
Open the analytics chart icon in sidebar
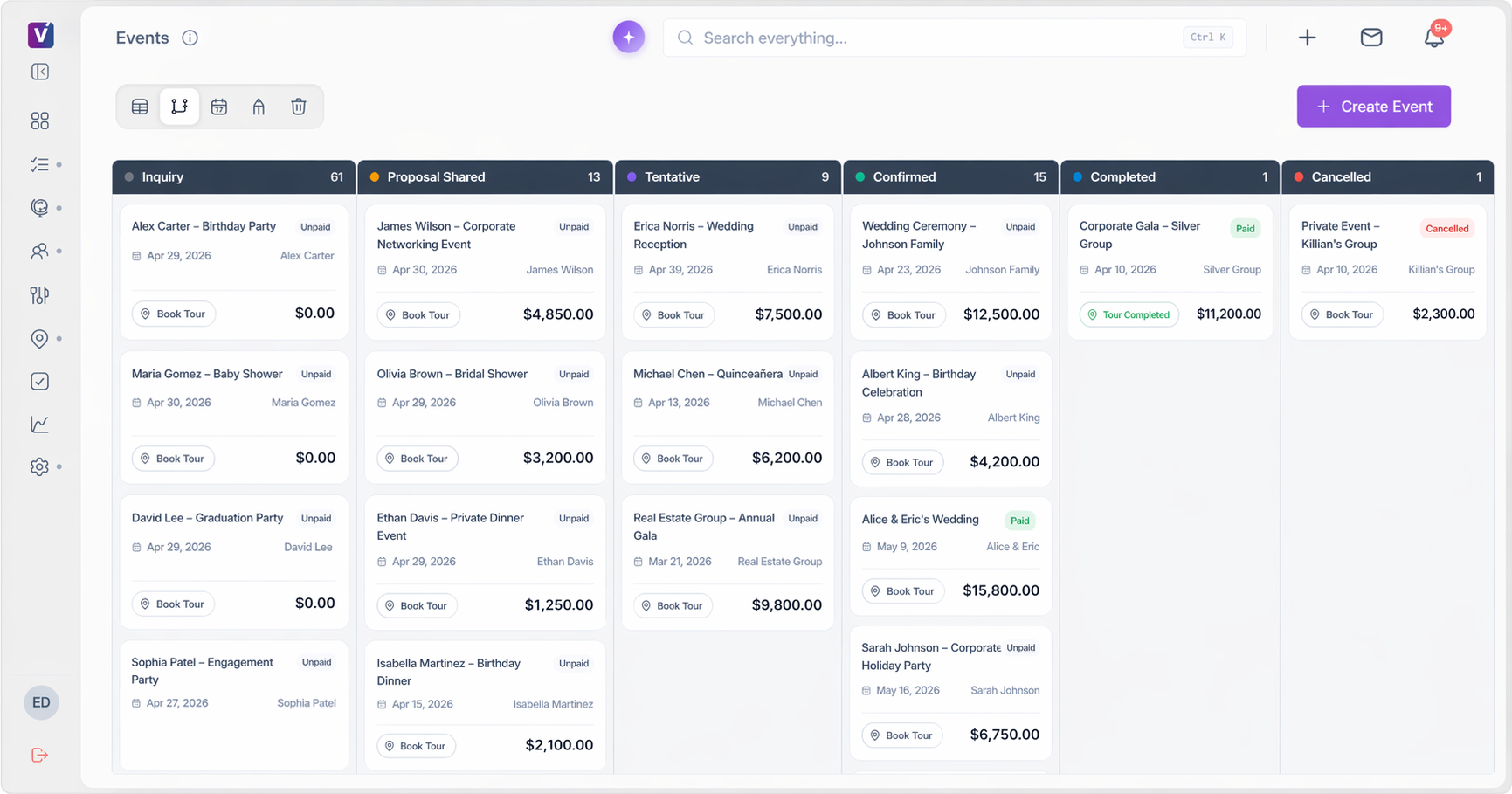tap(40, 425)
